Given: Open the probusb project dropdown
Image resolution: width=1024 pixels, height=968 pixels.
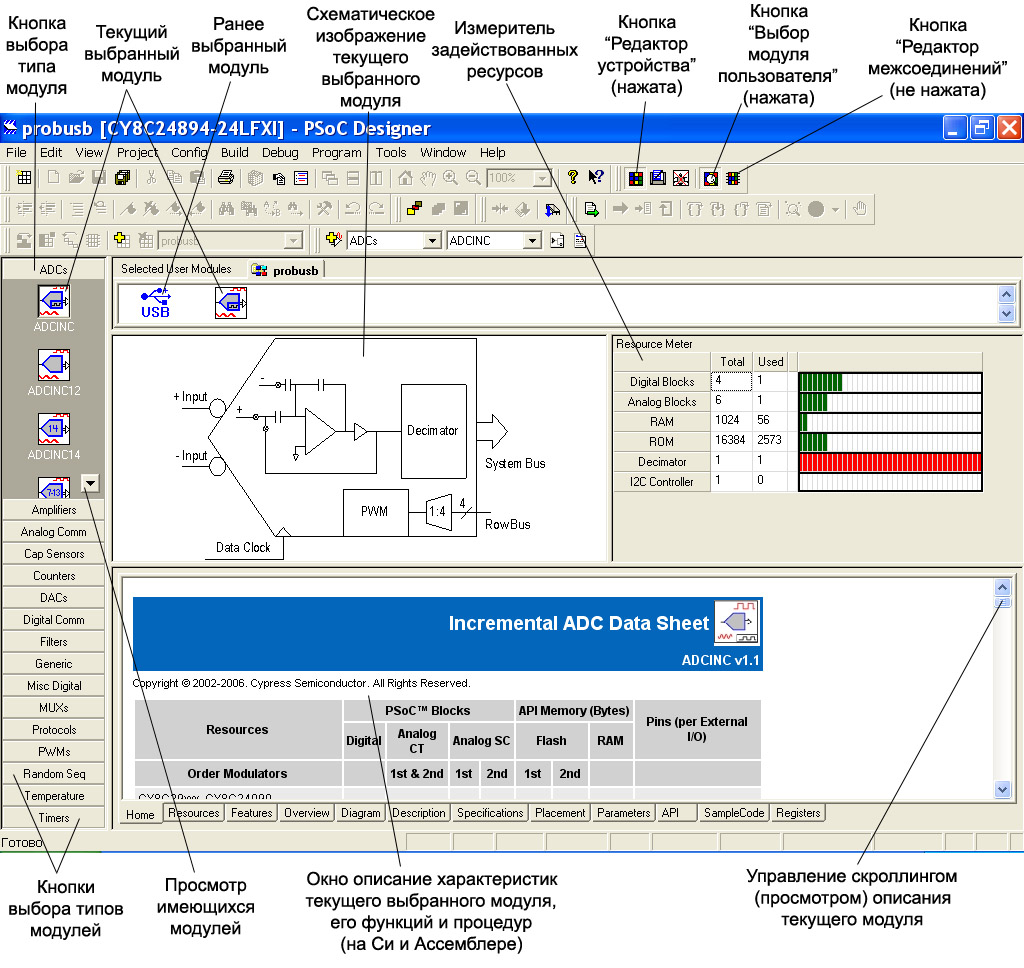Looking at the screenshot, I should (294, 240).
